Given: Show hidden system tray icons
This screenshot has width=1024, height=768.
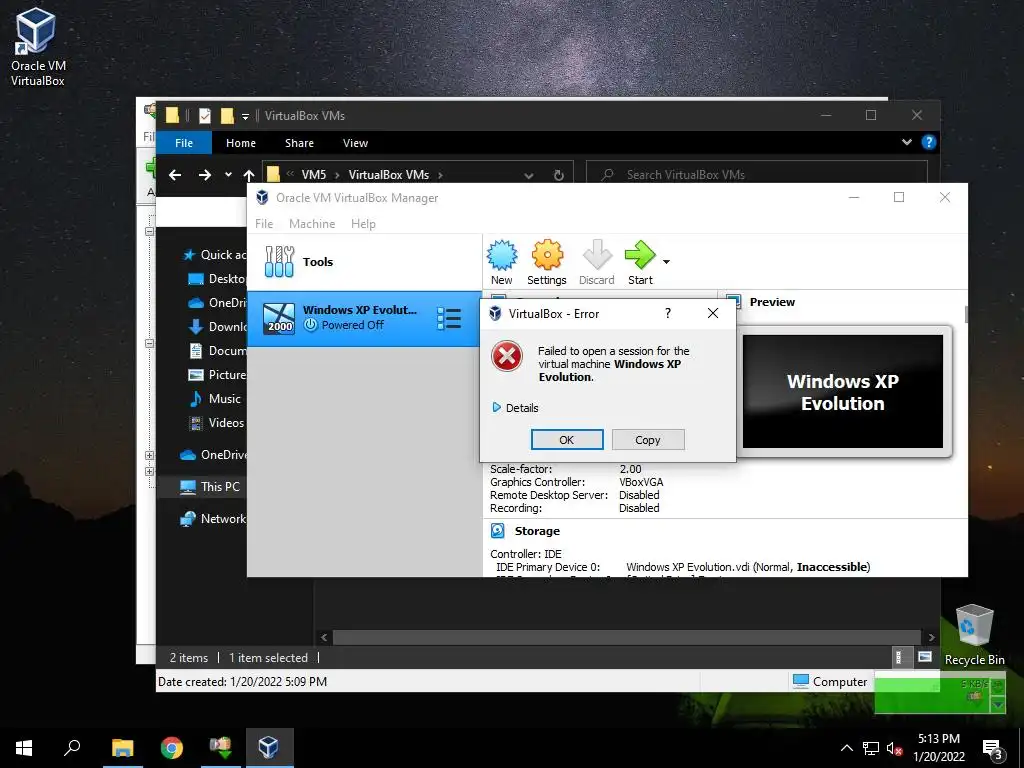Looking at the screenshot, I should coord(846,748).
